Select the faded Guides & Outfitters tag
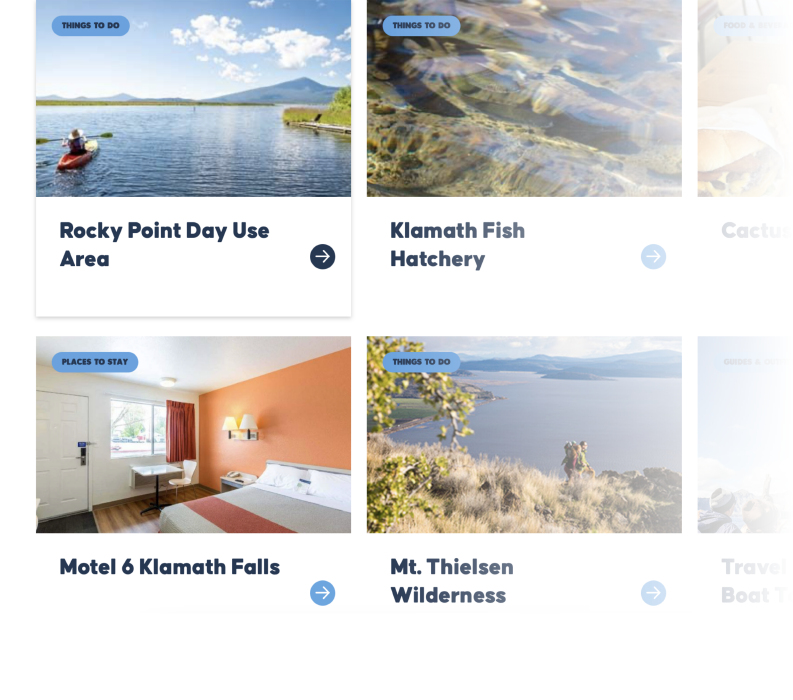The image size is (793, 700). click(753, 362)
